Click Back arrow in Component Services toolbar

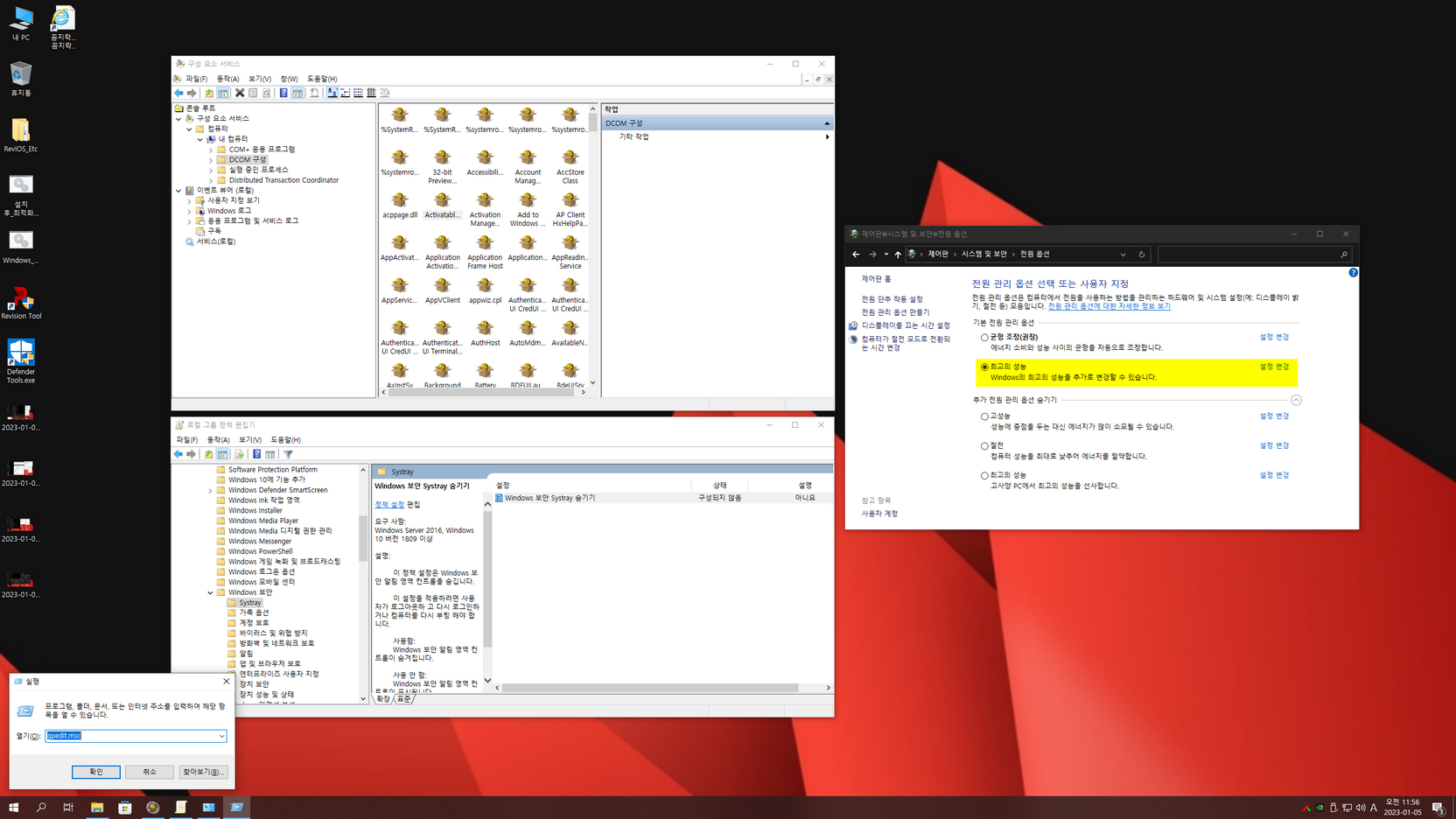coord(178,93)
